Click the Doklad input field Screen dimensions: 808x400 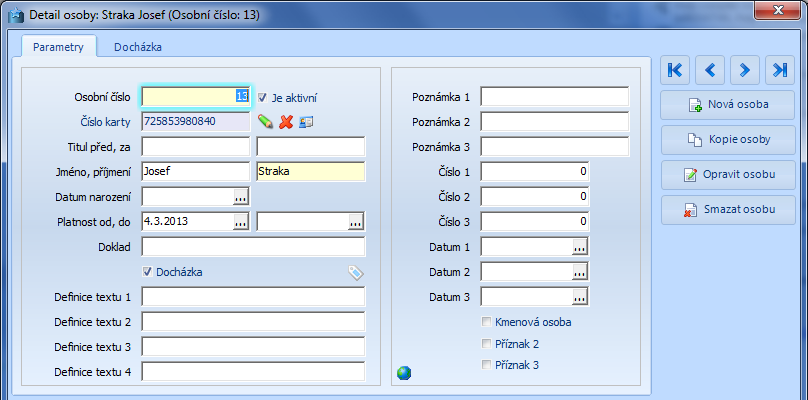coord(254,247)
